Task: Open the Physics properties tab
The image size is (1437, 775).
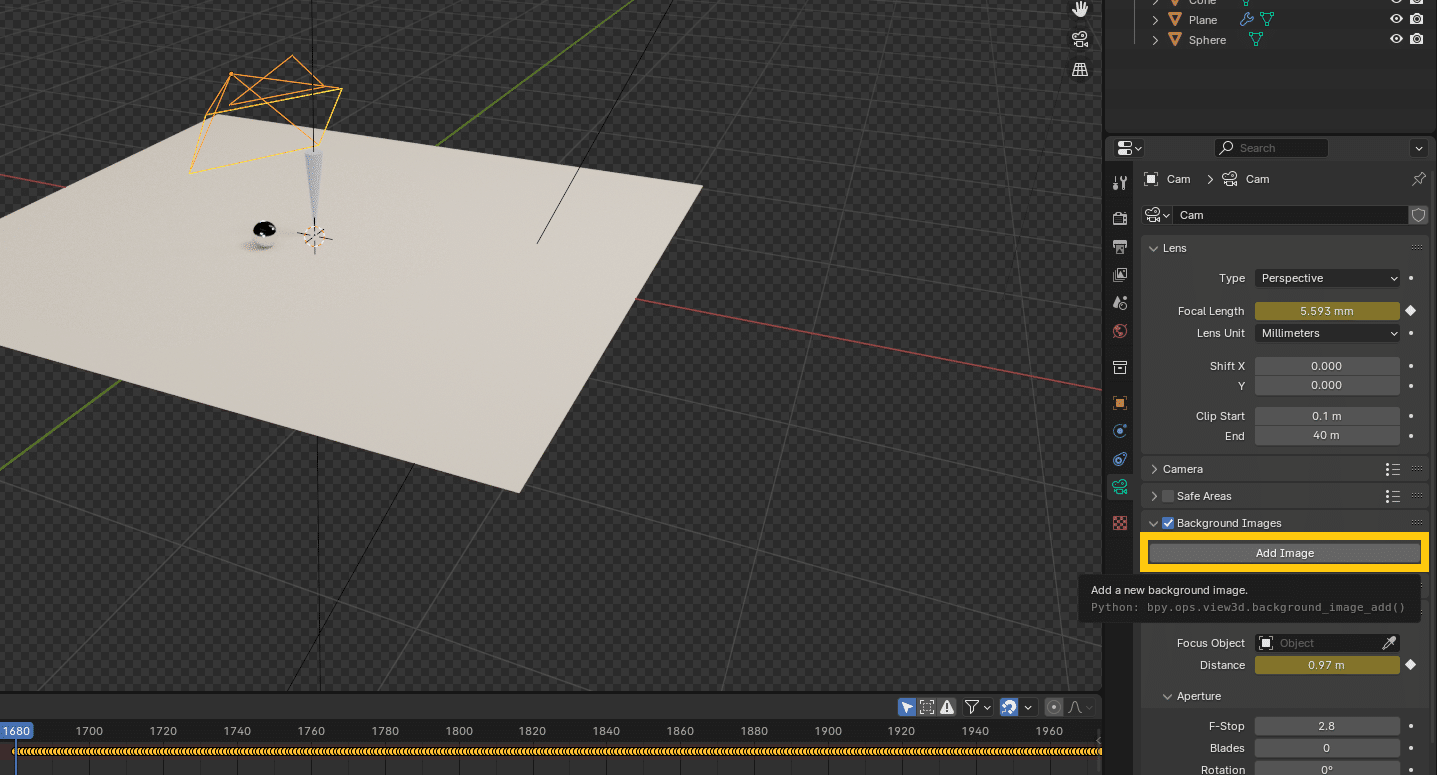Action: tap(1120, 431)
